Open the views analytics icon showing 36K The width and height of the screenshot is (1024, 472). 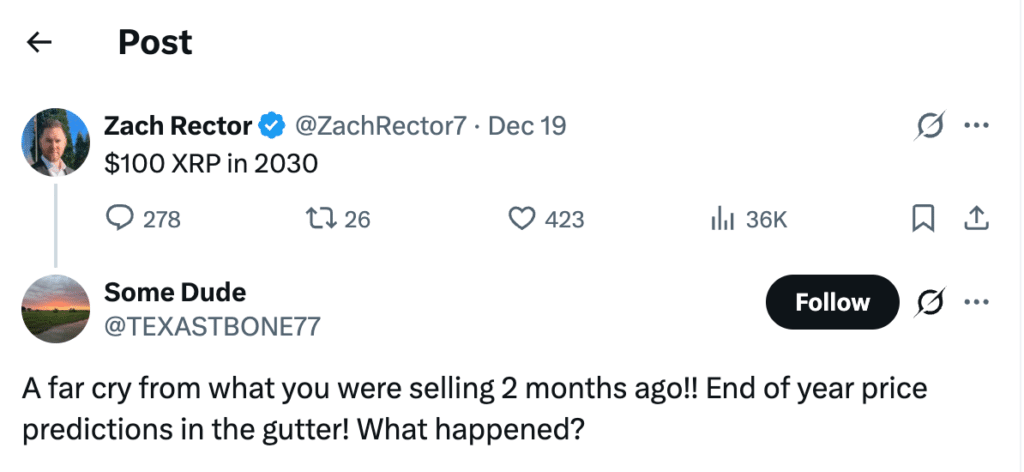[723, 219]
